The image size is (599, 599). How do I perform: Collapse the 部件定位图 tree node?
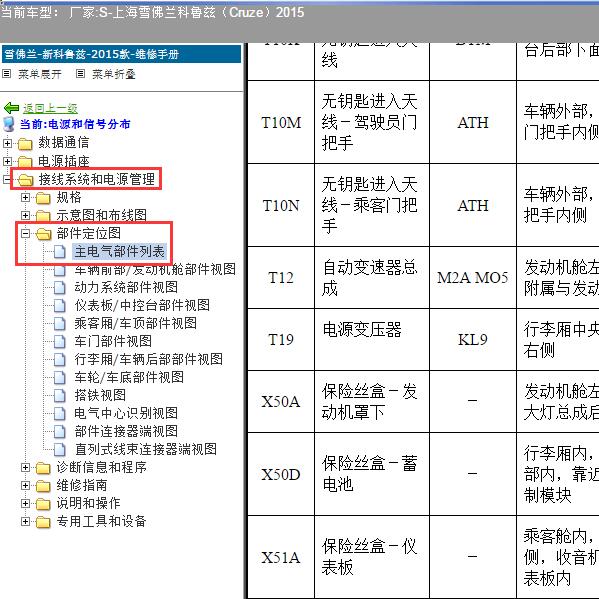pyautogui.click(x=25, y=233)
